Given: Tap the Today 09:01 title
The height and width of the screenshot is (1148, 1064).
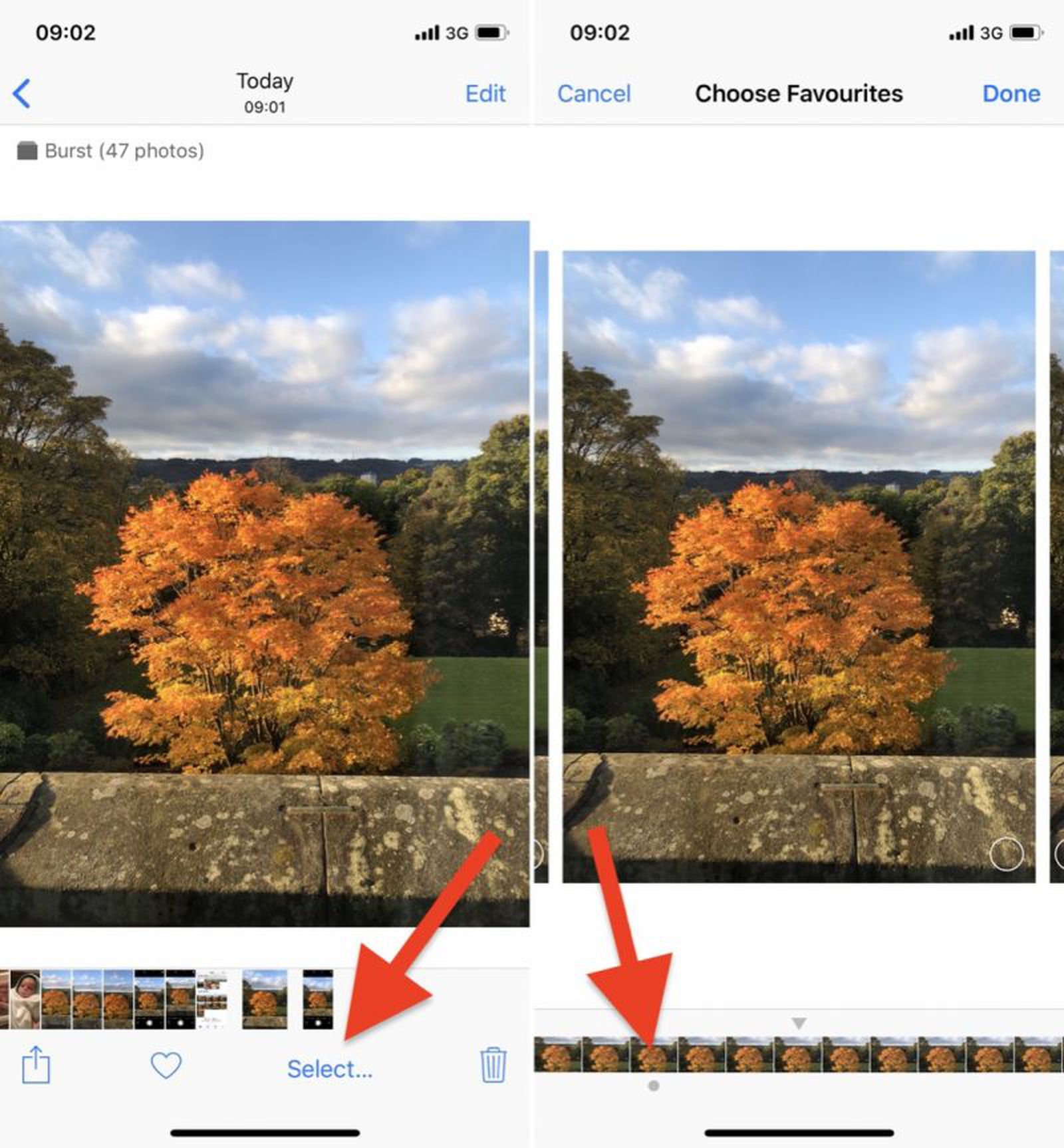Looking at the screenshot, I should [265, 92].
